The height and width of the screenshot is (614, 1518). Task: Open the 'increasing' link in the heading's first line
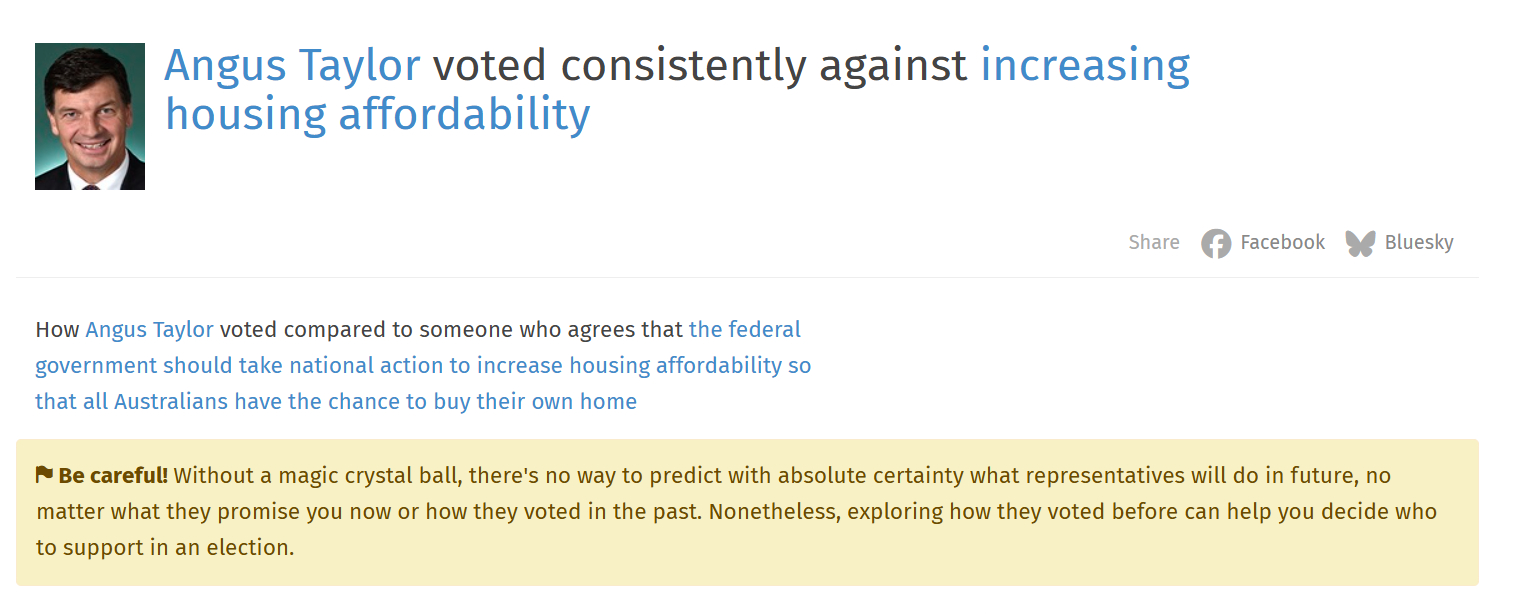(x=1085, y=66)
